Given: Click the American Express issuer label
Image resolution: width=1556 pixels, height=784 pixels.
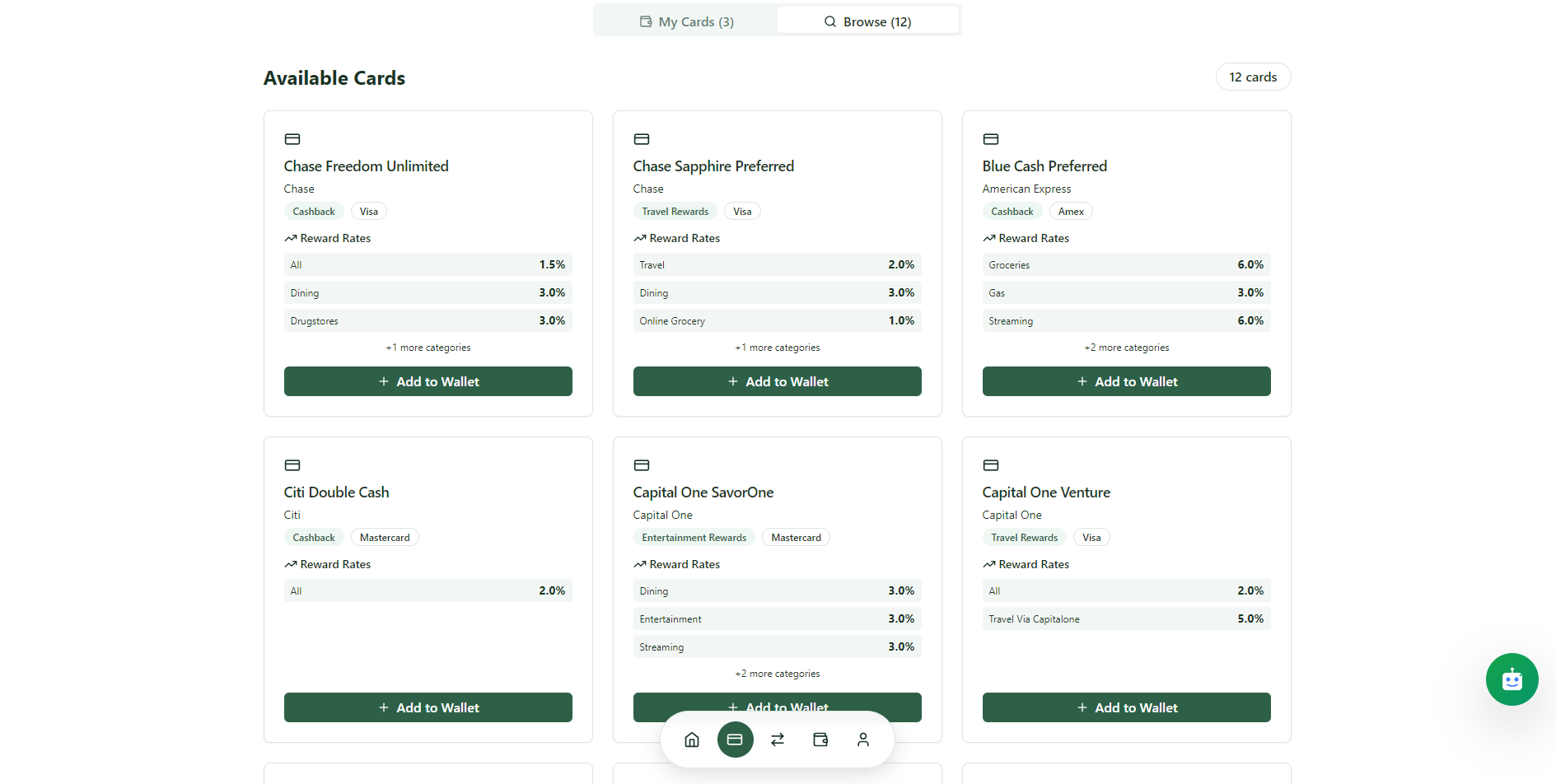Looking at the screenshot, I should 1026,189.
